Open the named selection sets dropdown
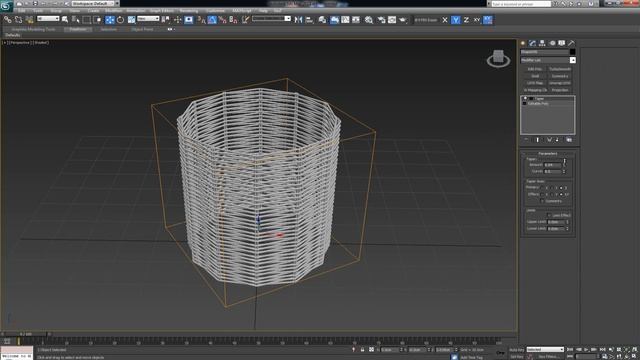The image size is (640, 360). click(x=271, y=19)
